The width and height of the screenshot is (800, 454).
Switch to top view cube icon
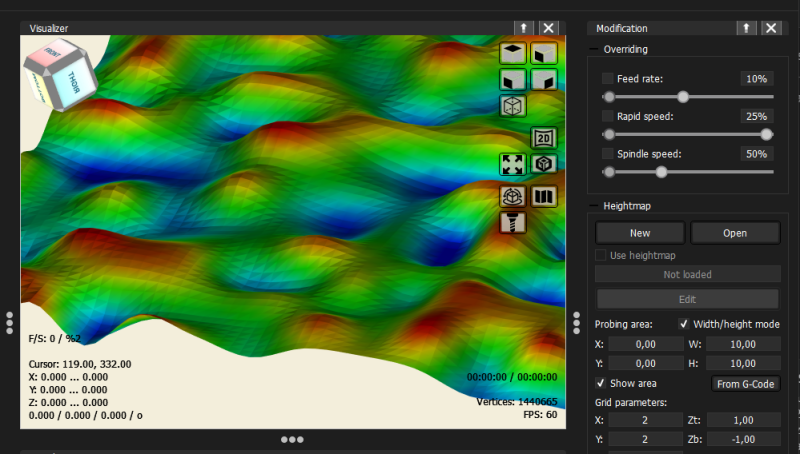[x=512, y=53]
